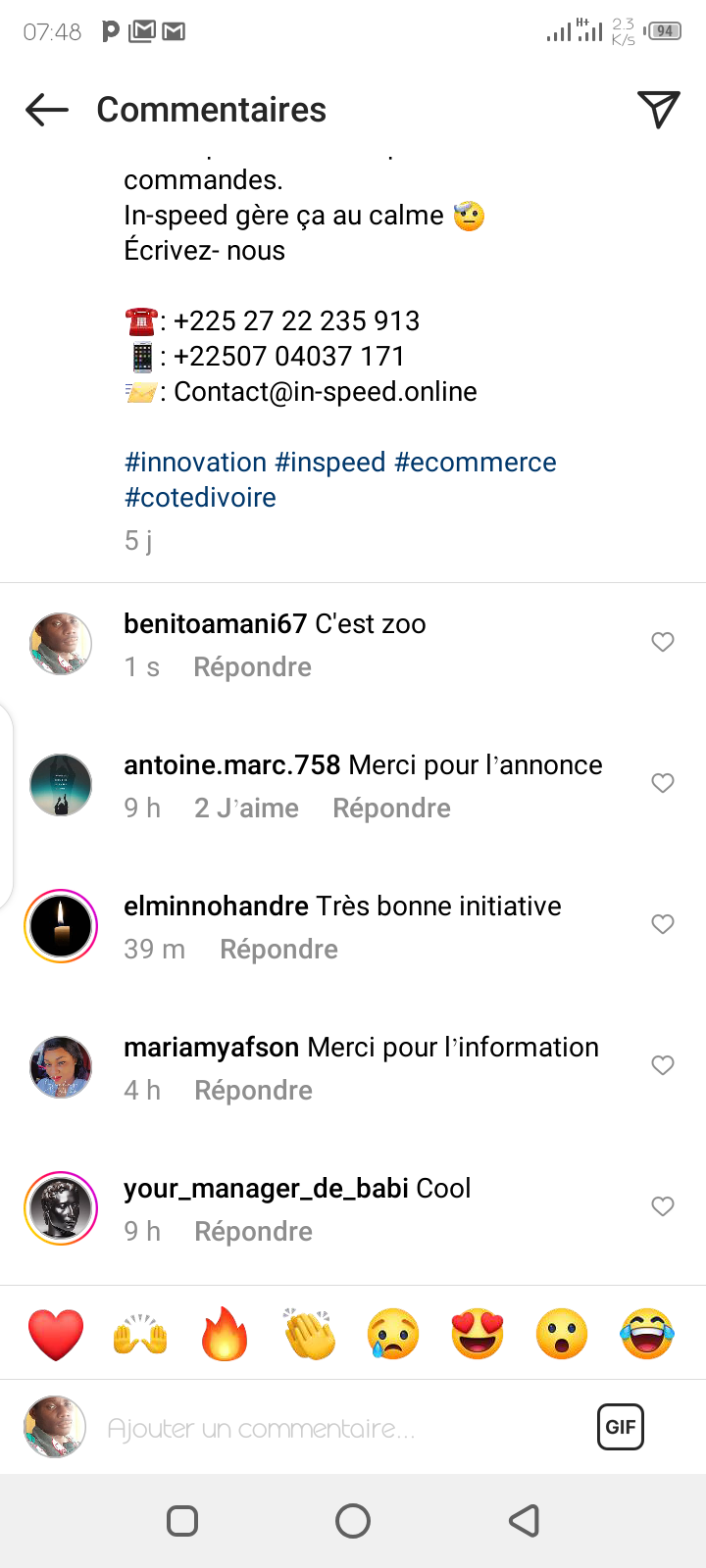Like elminnohandre's comment with the heart
The image size is (706, 1568).
[x=663, y=924]
